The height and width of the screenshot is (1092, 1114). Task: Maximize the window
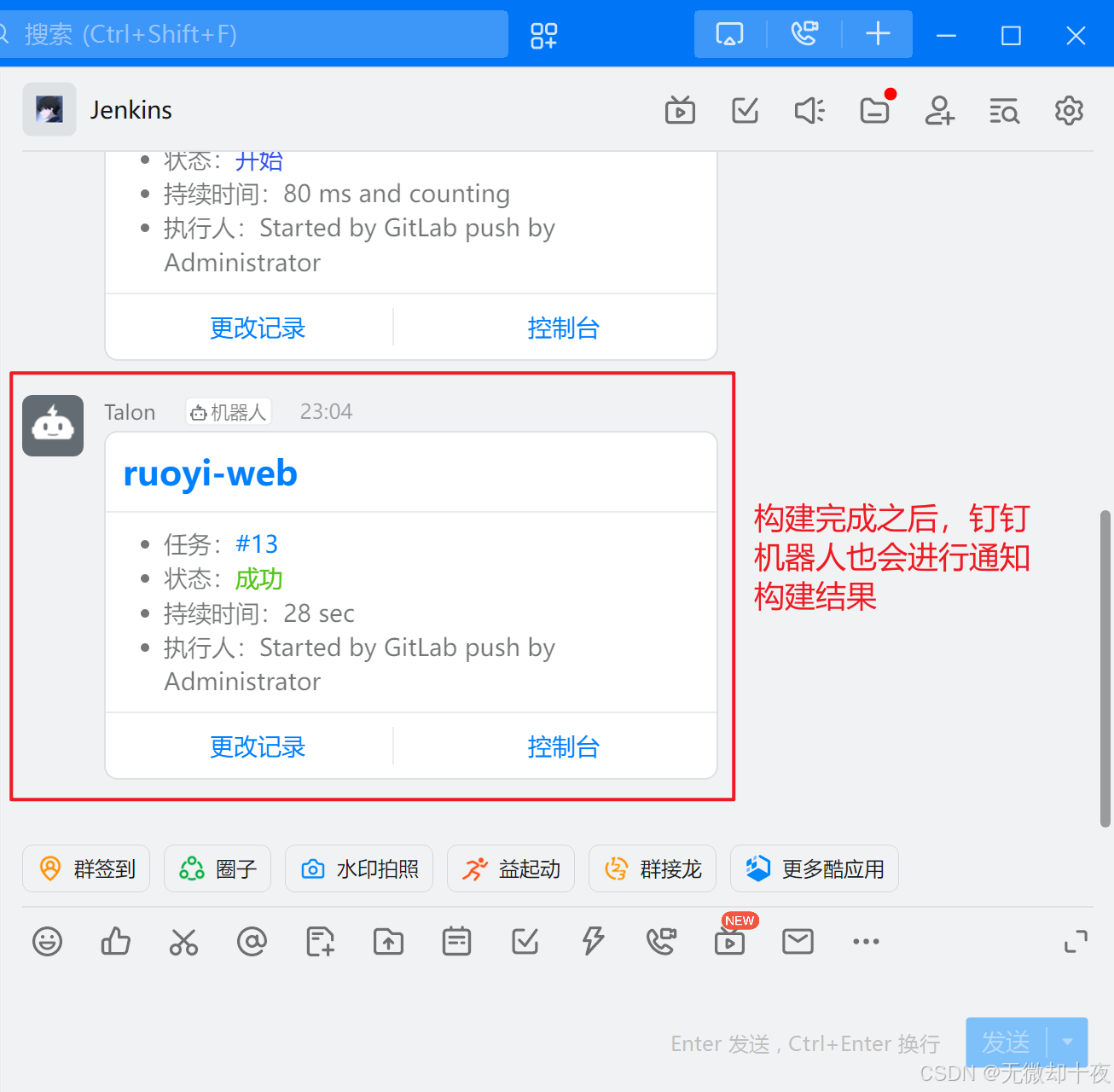pos(1011,35)
